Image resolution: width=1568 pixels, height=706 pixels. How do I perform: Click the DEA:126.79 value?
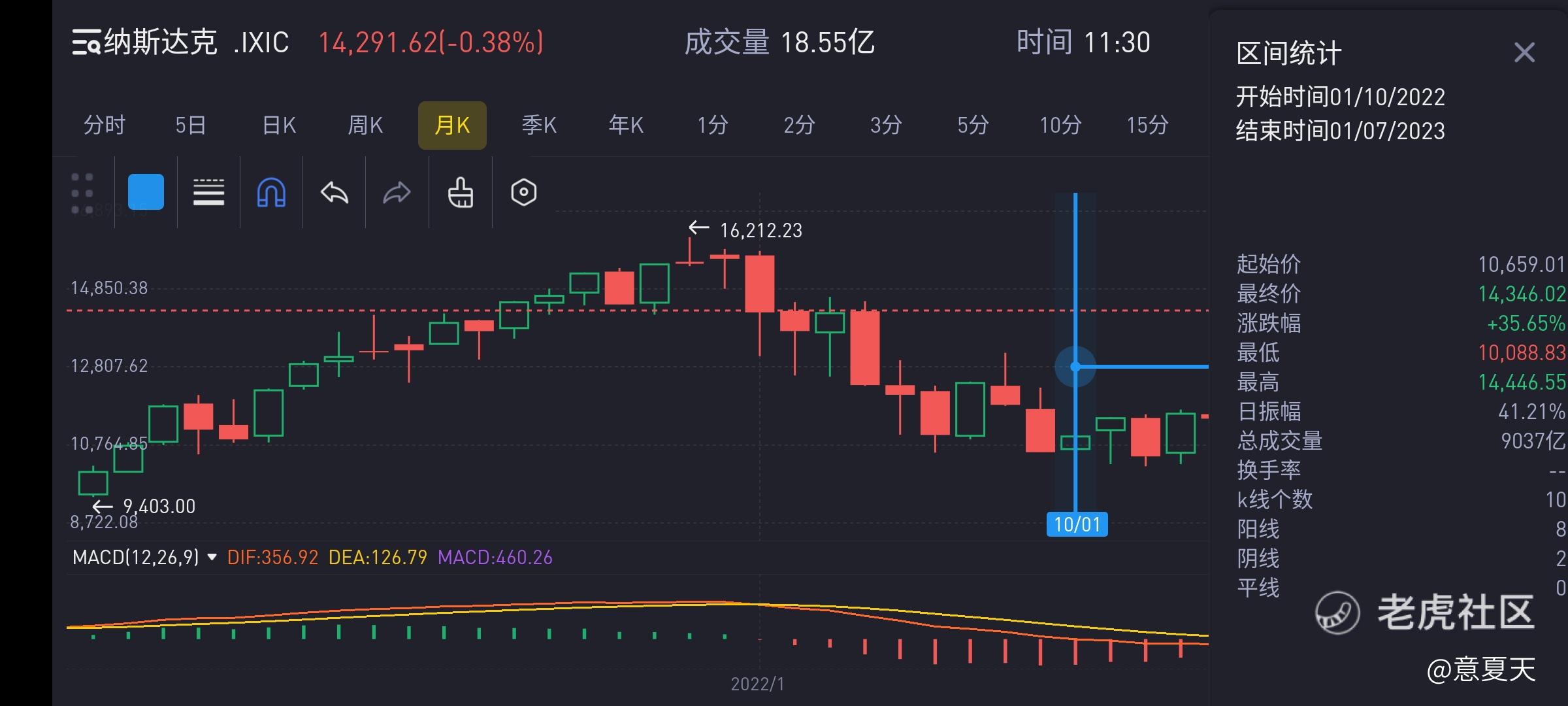[378, 557]
